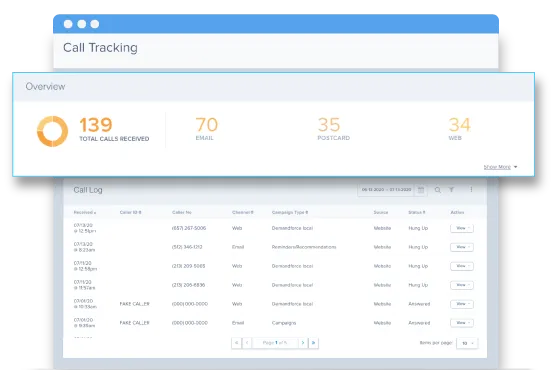Click the date range input field
Image resolution: width=555 pixels, height=370 pixels.
[386, 190]
